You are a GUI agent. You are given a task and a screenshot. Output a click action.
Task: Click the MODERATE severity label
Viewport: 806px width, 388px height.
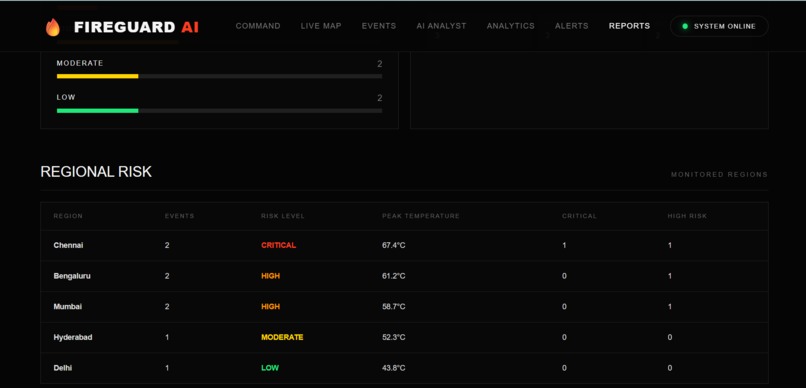point(80,63)
